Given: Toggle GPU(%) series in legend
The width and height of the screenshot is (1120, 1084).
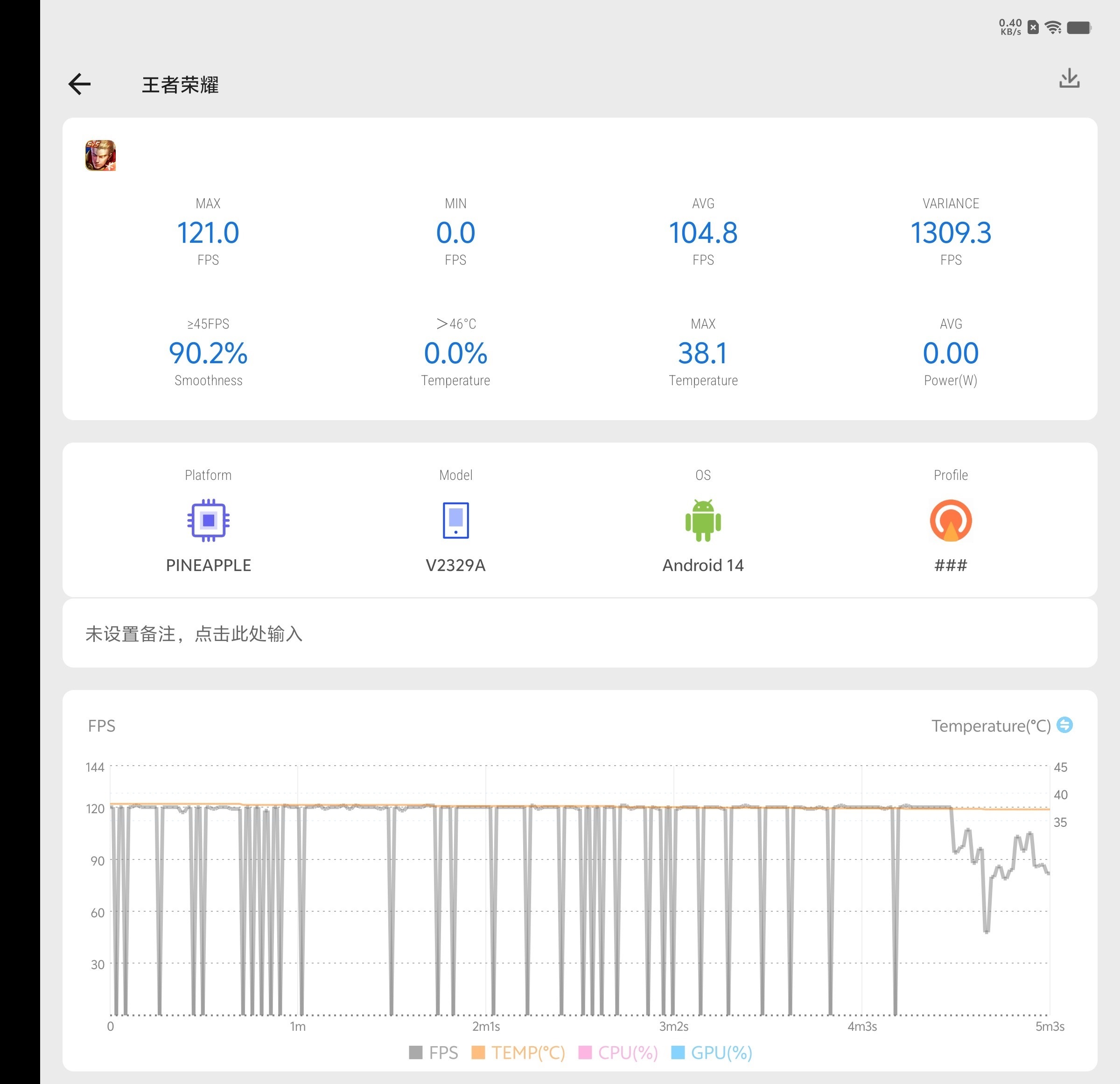Looking at the screenshot, I should pos(712,1053).
